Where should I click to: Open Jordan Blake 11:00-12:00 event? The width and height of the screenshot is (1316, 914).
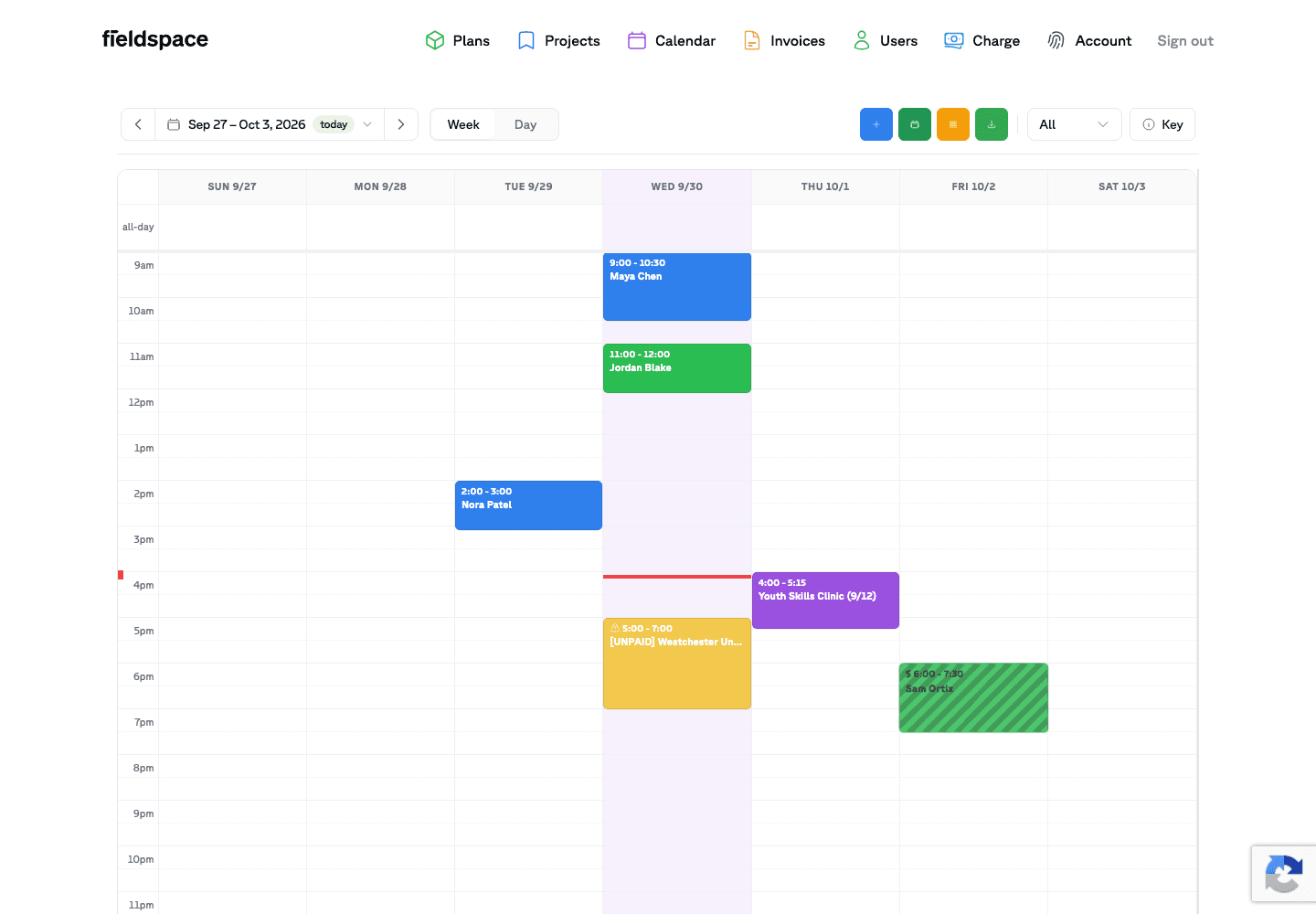677,368
